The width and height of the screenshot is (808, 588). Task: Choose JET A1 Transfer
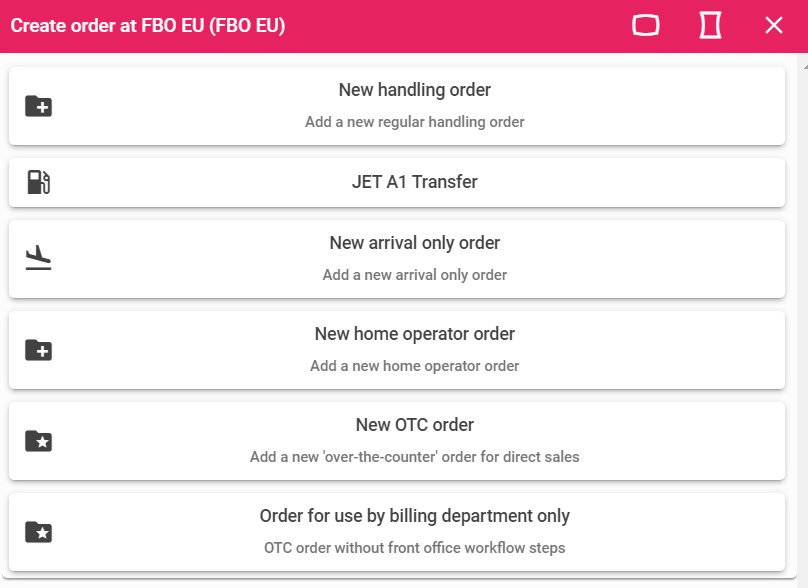[397, 182]
